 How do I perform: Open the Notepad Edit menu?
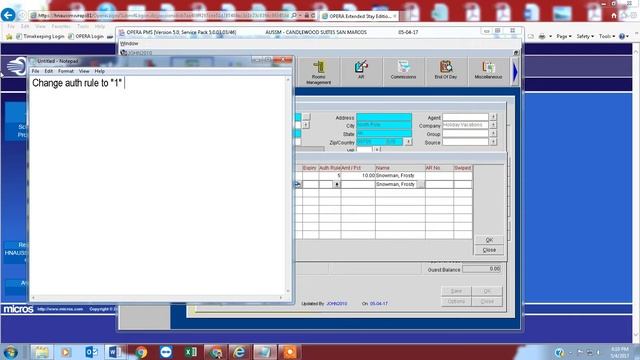49,71
